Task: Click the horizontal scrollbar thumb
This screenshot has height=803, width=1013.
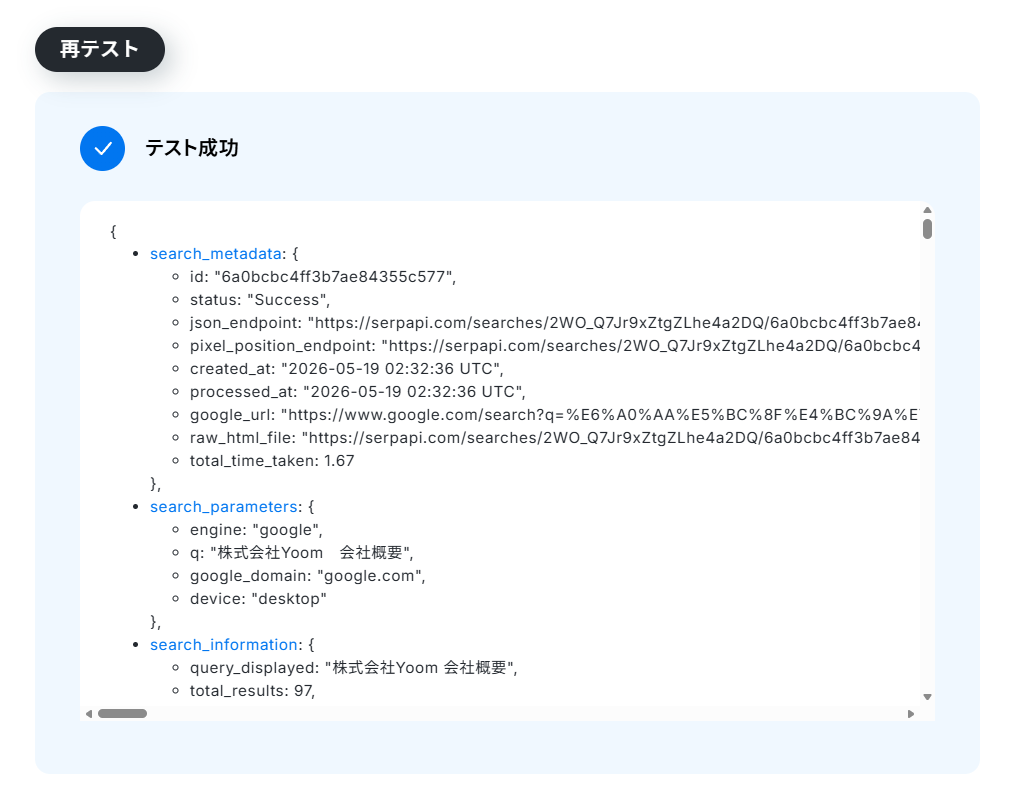Action: point(122,714)
